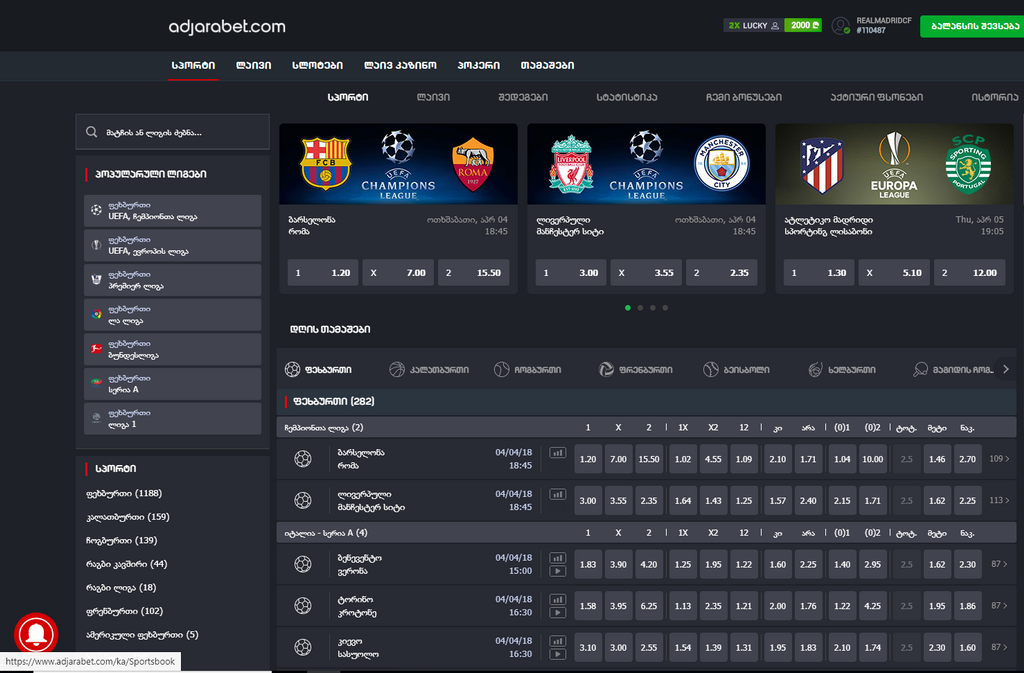
Task: Select the hockey sport icon tab
Action: 816,369
